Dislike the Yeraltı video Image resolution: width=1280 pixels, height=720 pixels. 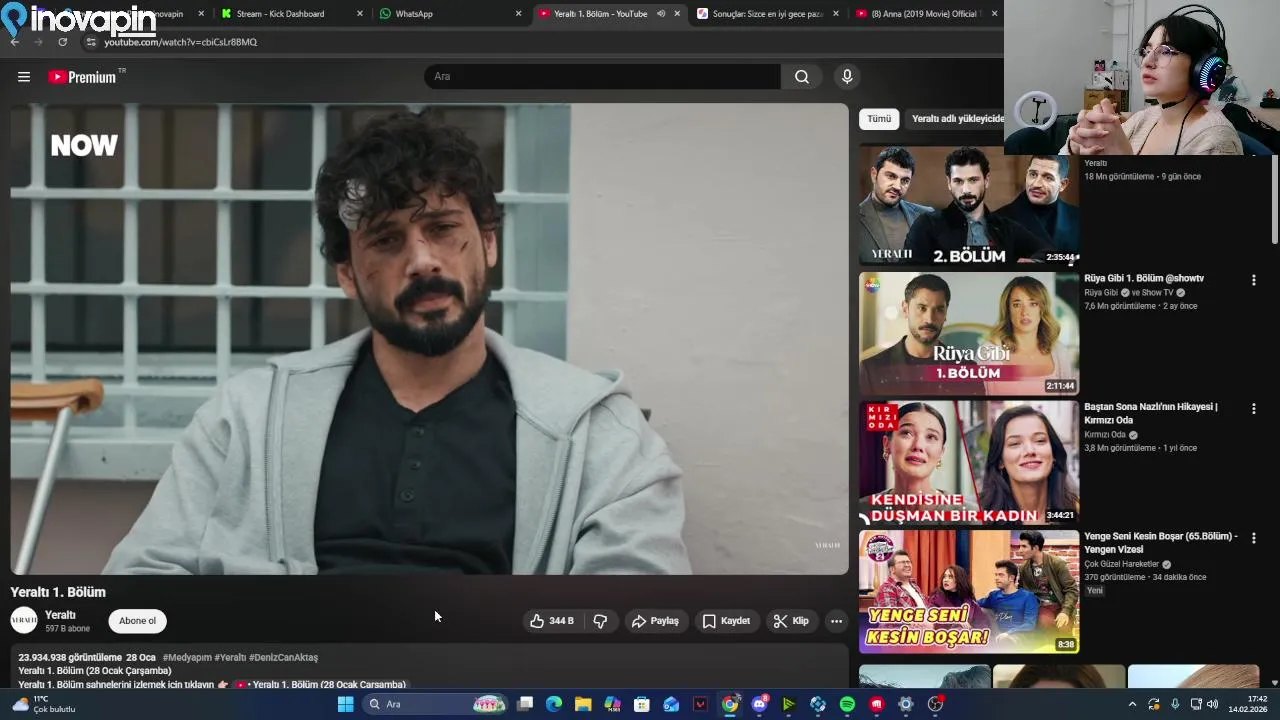coord(600,621)
